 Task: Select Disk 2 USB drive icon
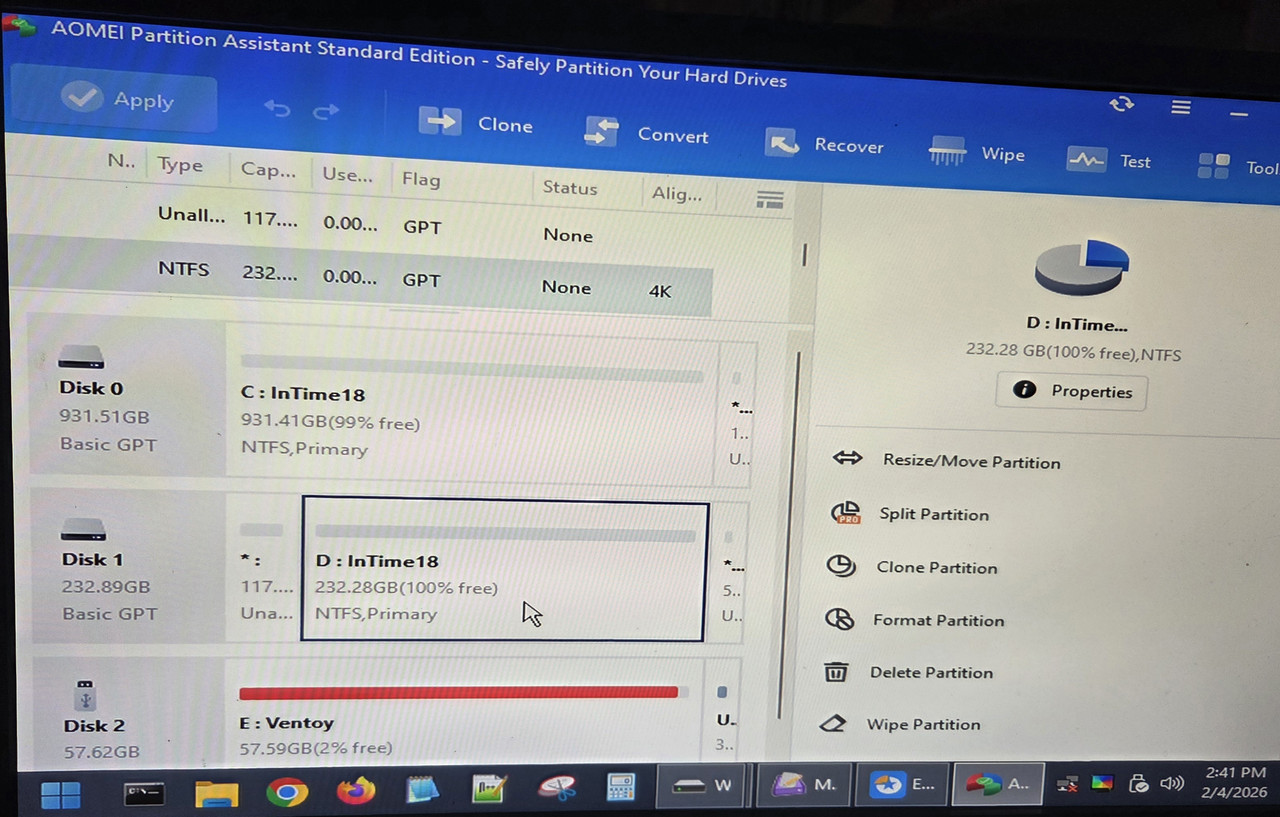[x=85, y=694]
